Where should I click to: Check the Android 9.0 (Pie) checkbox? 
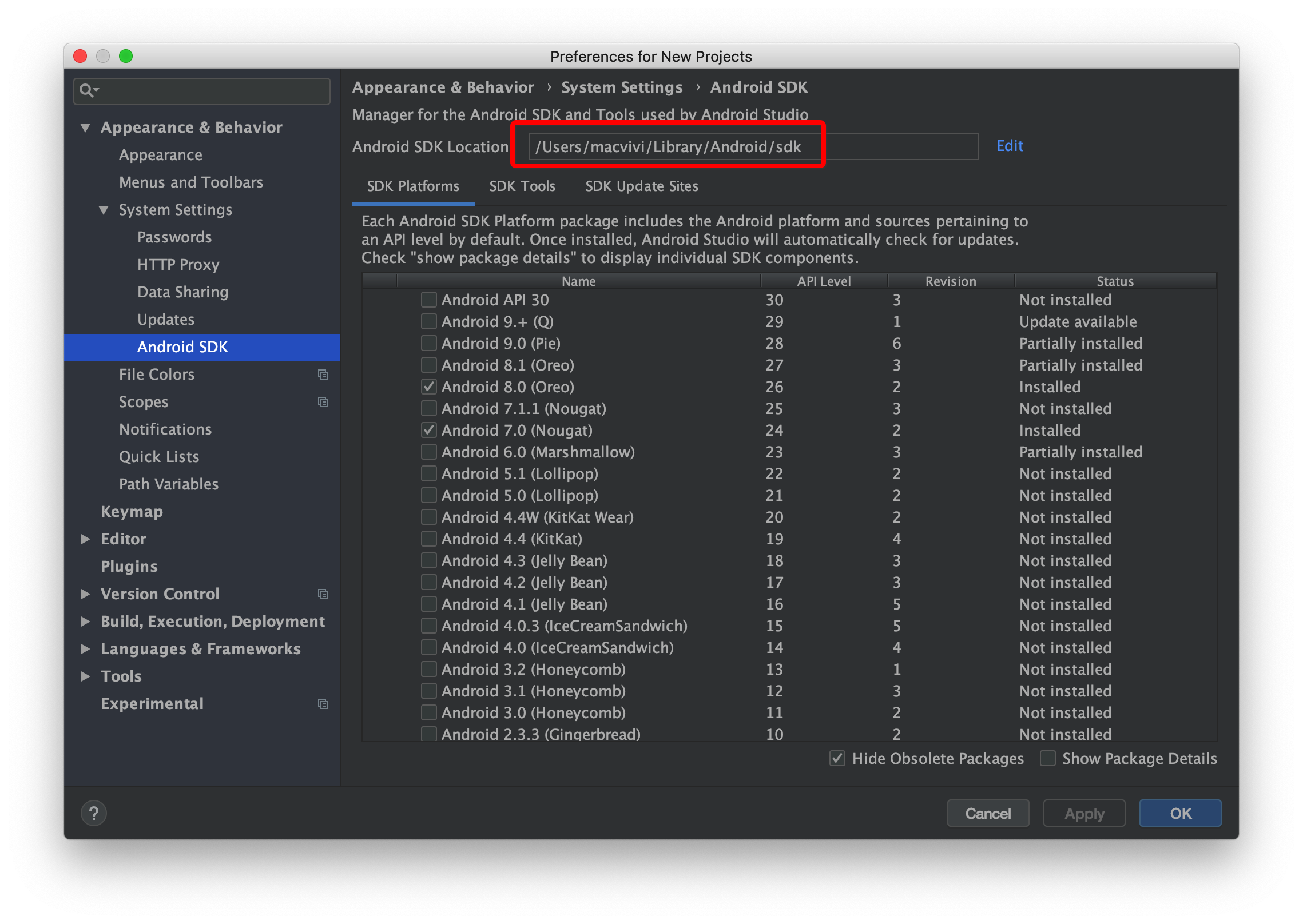click(429, 343)
